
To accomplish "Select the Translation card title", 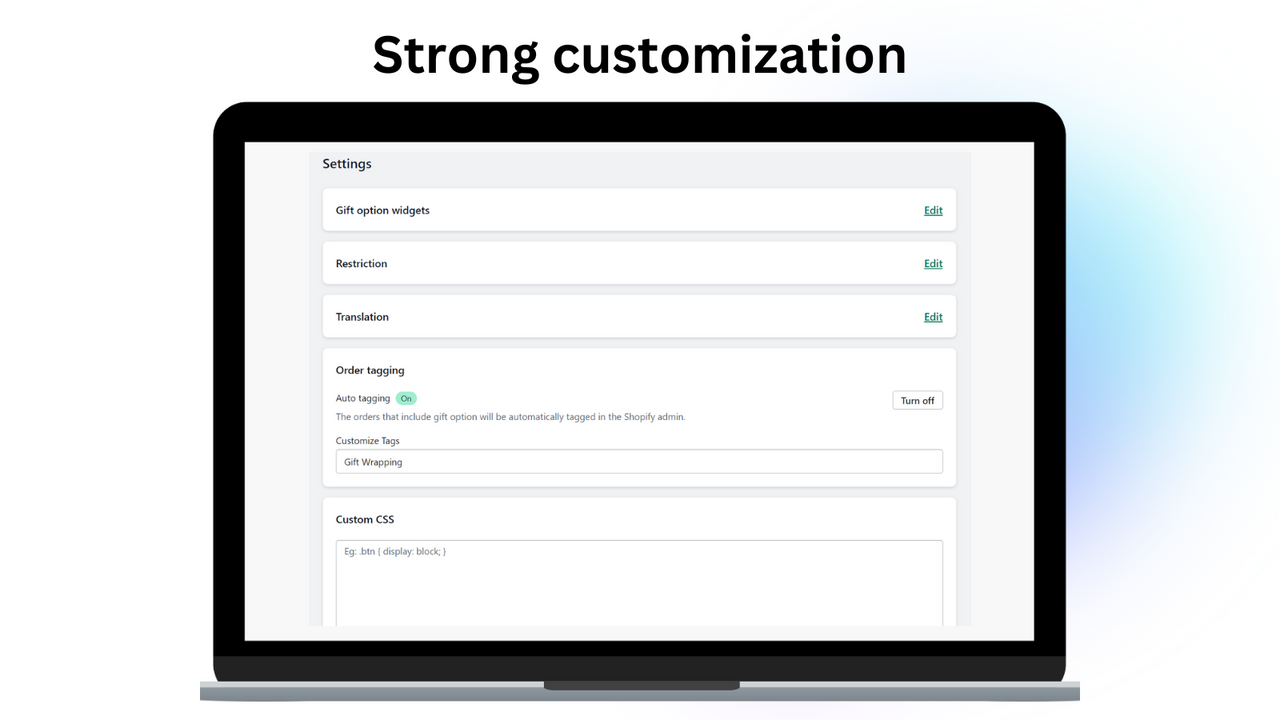I will [x=363, y=317].
